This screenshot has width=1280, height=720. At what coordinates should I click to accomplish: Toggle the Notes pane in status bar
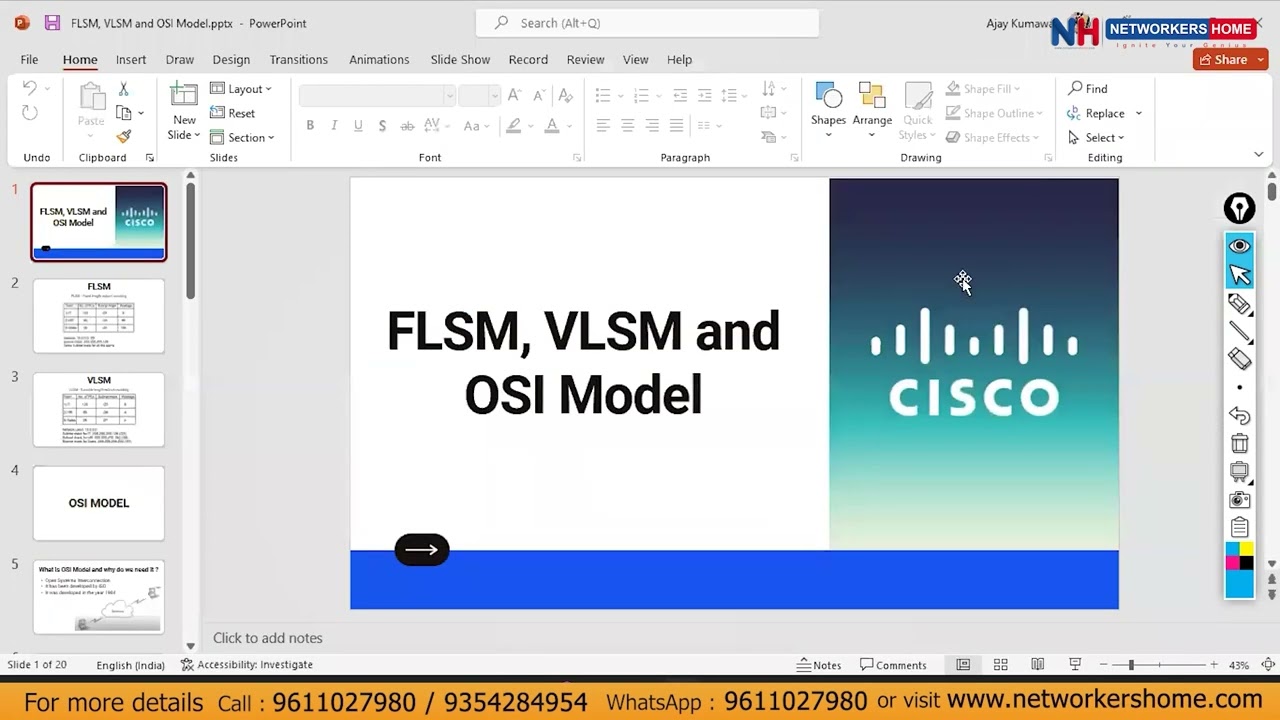819,665
